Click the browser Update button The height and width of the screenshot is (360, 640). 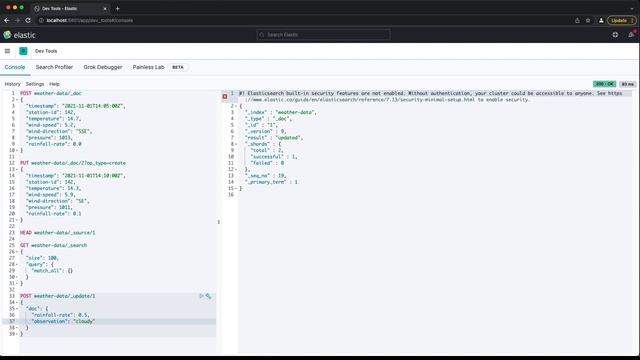coord(622,20)
